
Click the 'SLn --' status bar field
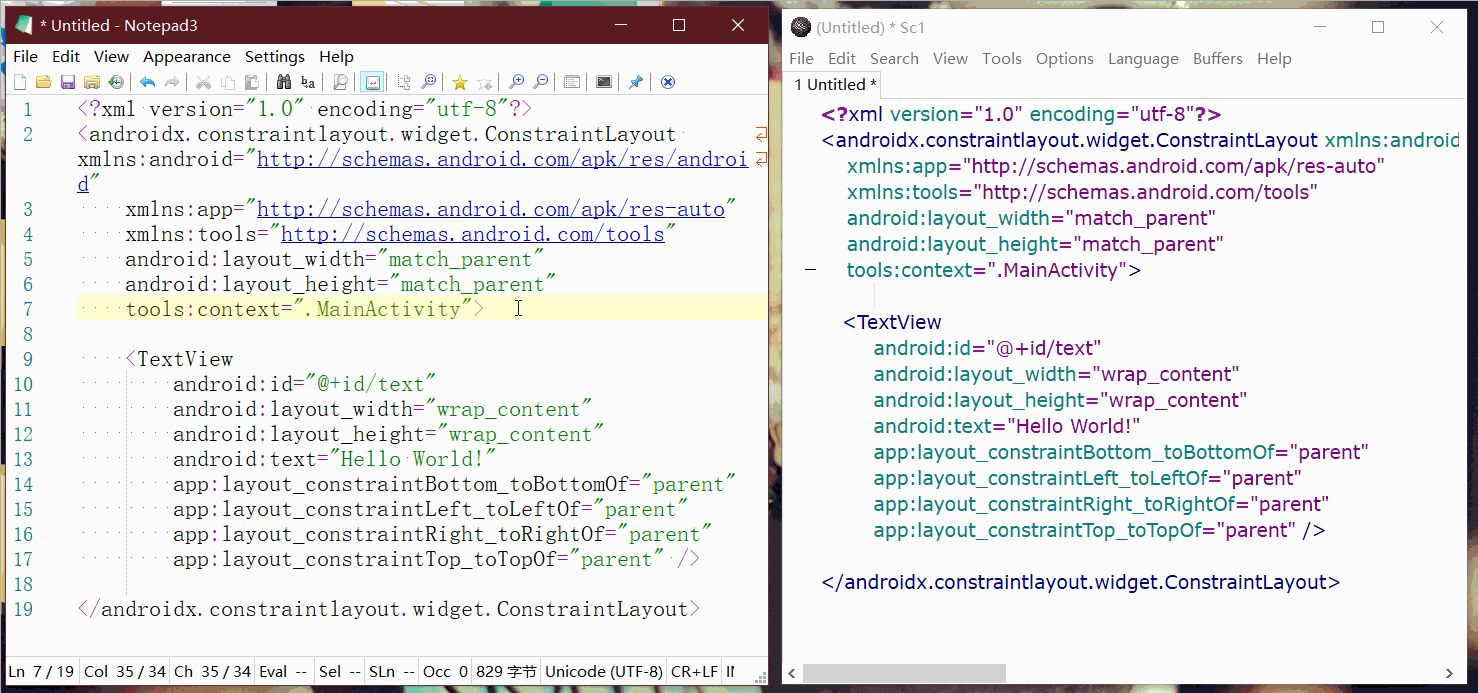point(392,672)
